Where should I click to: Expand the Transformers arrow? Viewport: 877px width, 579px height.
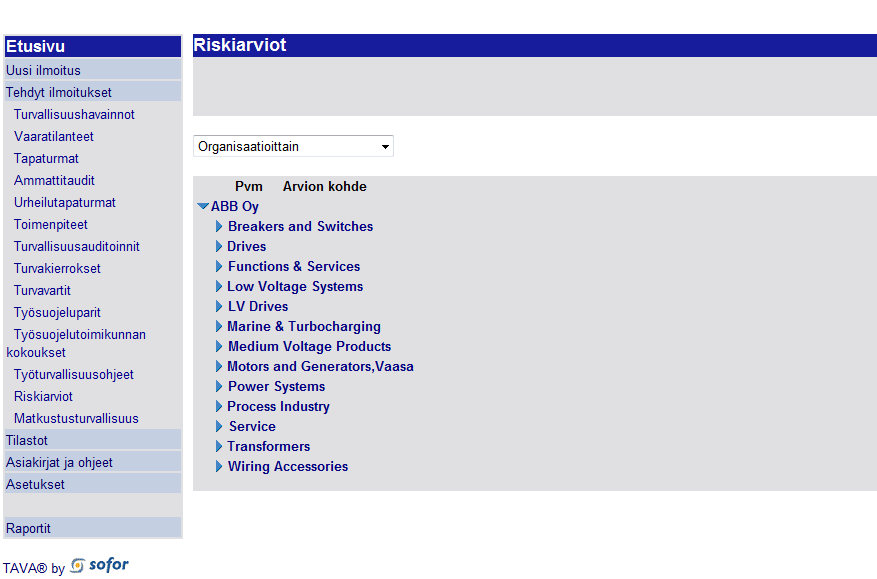coord(219,446)
